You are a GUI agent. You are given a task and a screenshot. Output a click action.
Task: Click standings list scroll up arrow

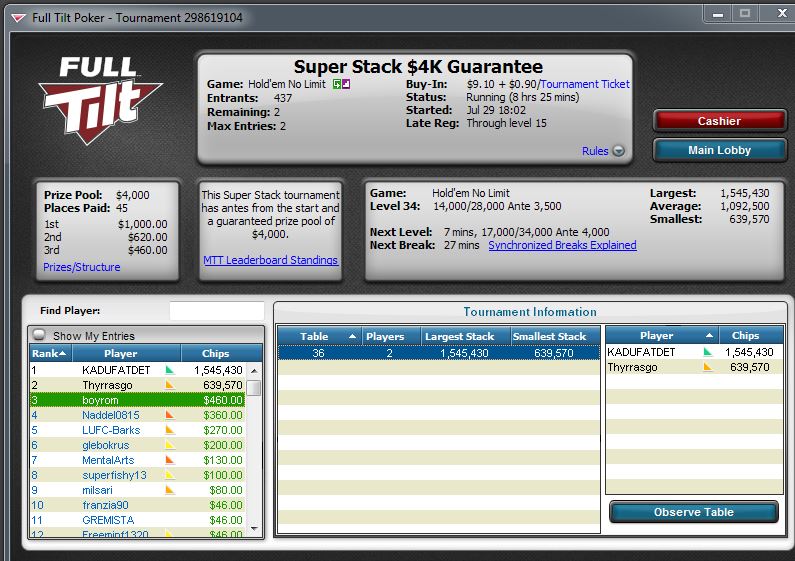[x=255, y=371]
